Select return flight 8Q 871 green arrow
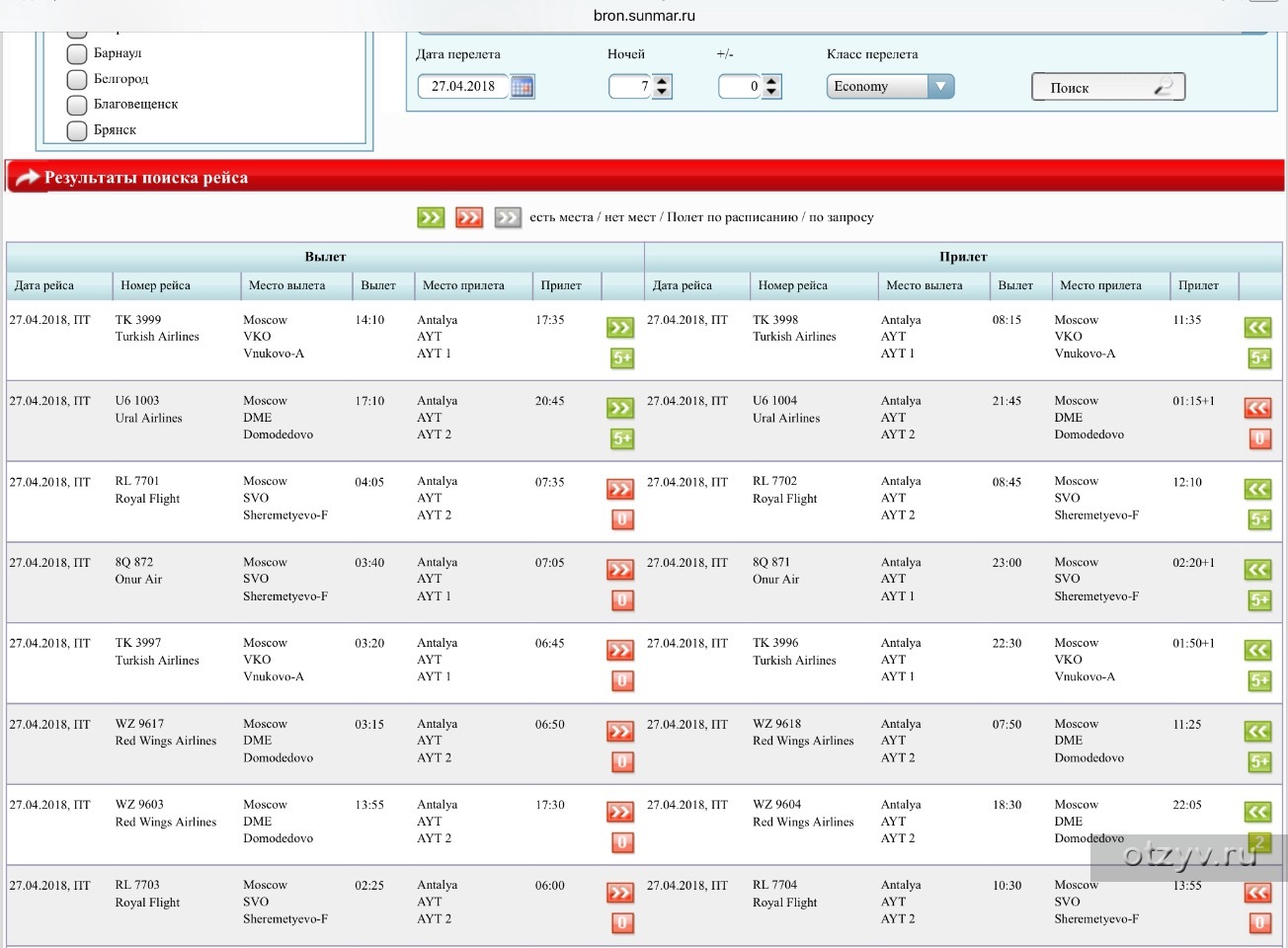Viewport: 1288px width, 948px height. click(1257, 570)
